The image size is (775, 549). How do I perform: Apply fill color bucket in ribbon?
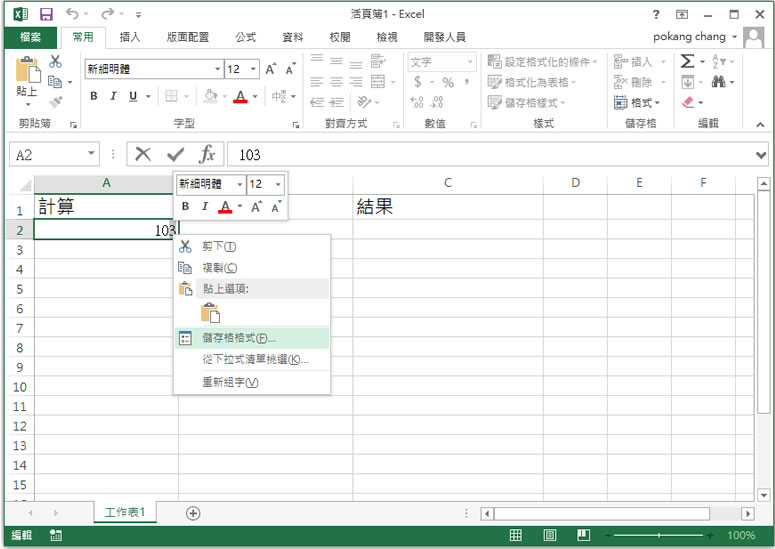(210, 96)
